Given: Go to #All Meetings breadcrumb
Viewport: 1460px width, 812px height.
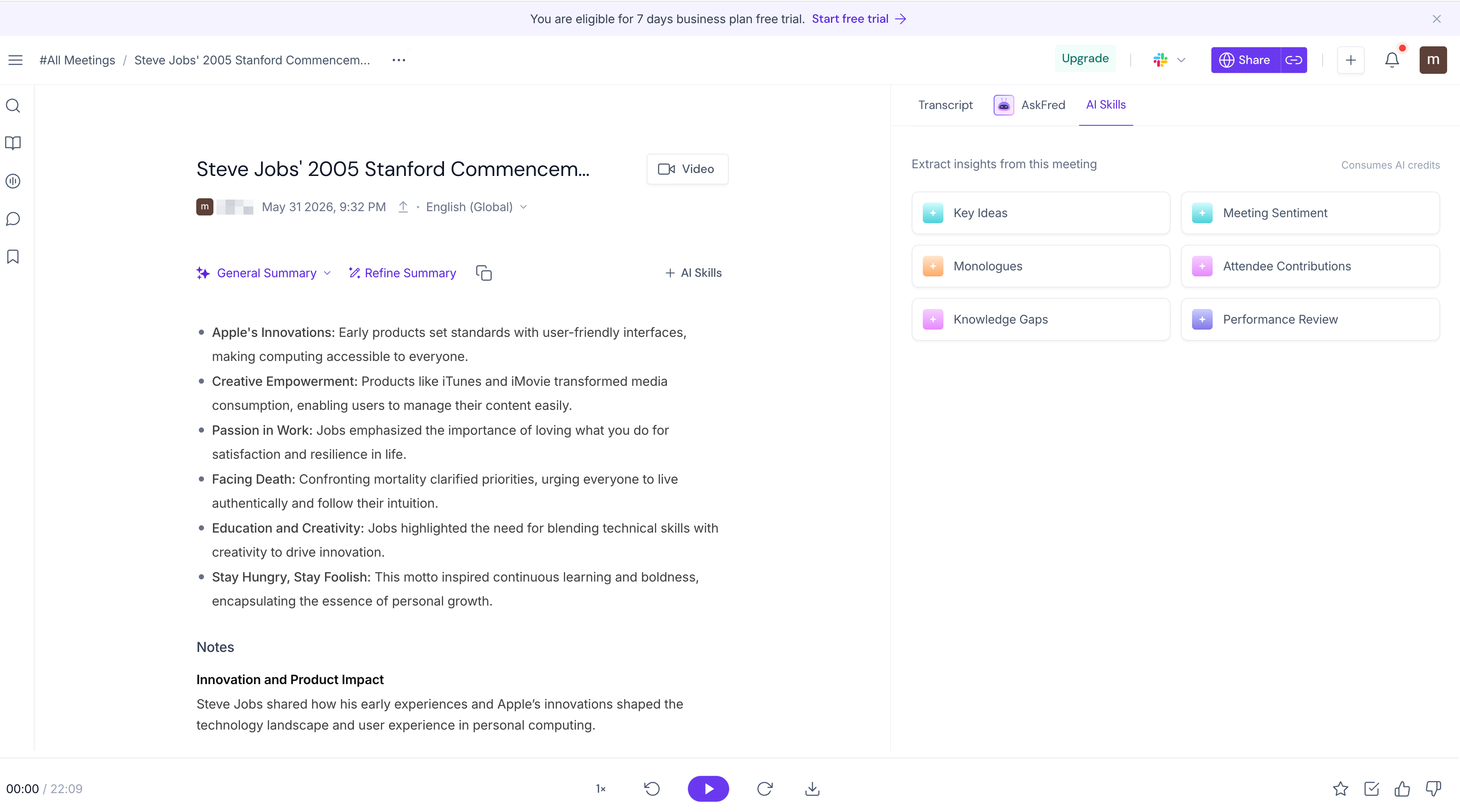Looking at the screenshot, I should coord(77,60).
